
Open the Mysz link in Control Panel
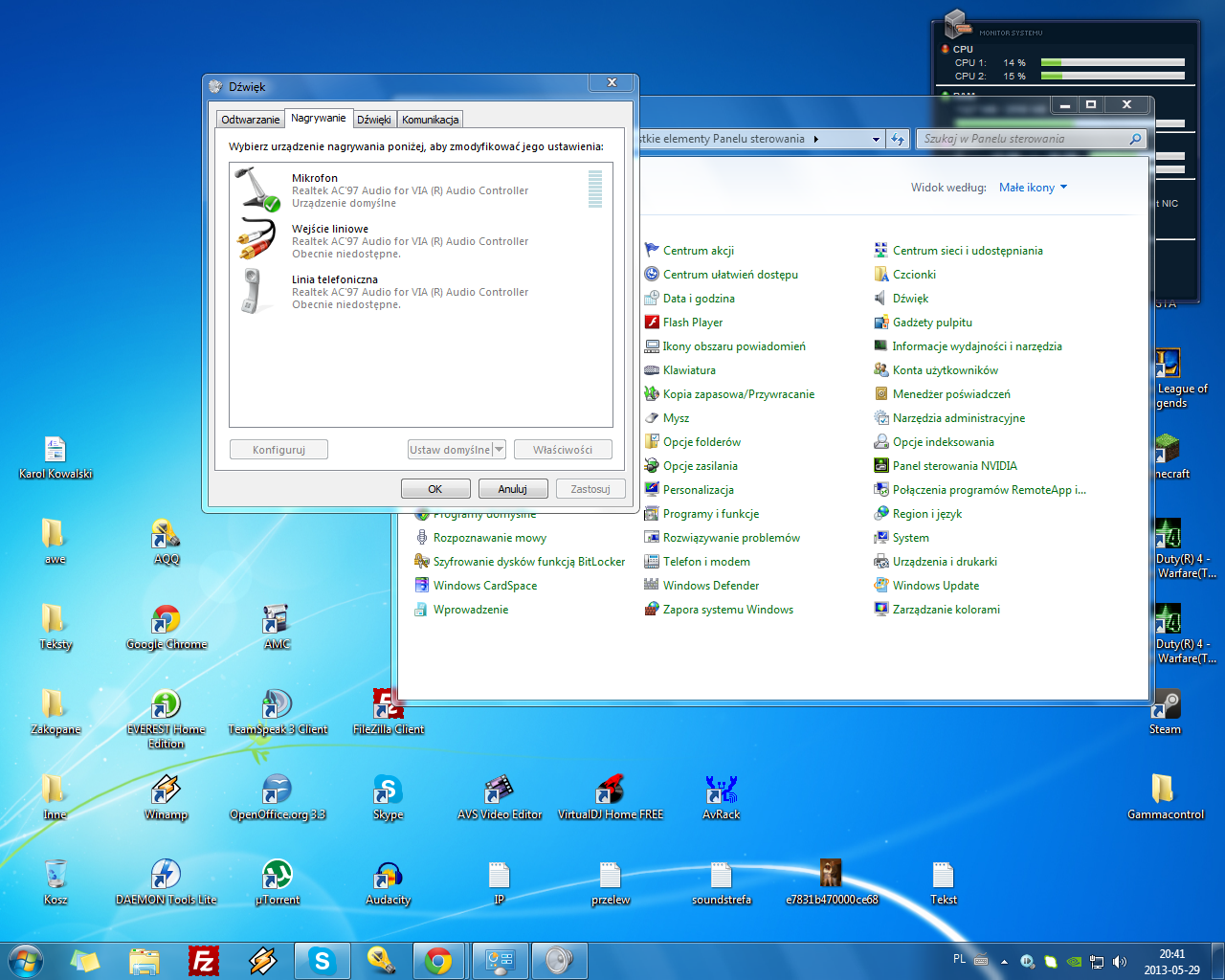click(676, 417)
